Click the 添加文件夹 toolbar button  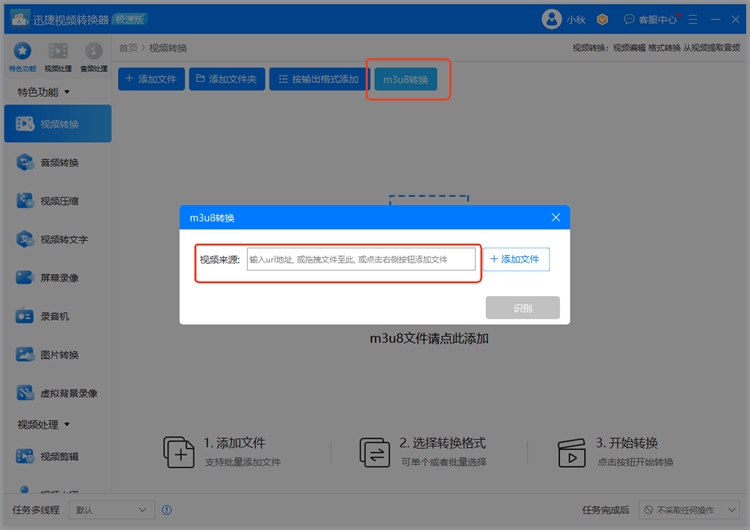coord(227,79)
